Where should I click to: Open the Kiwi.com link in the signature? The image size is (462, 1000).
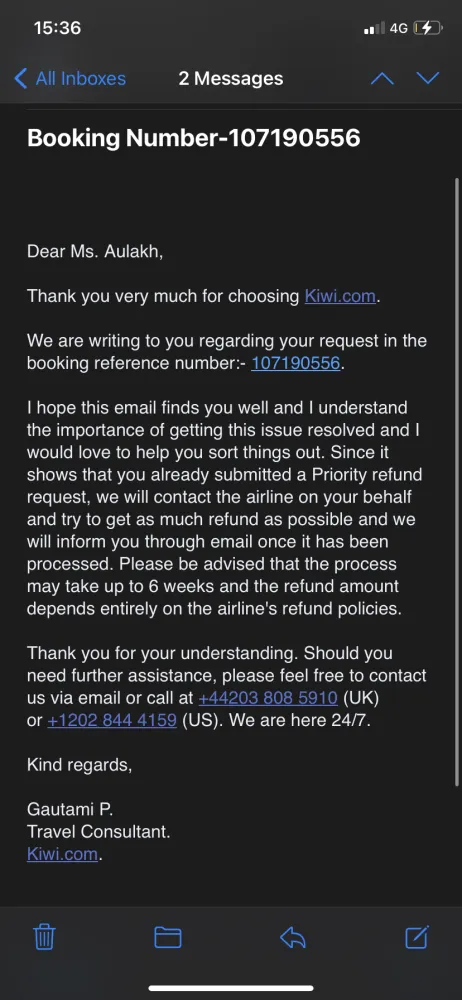(x=63, y=853)
